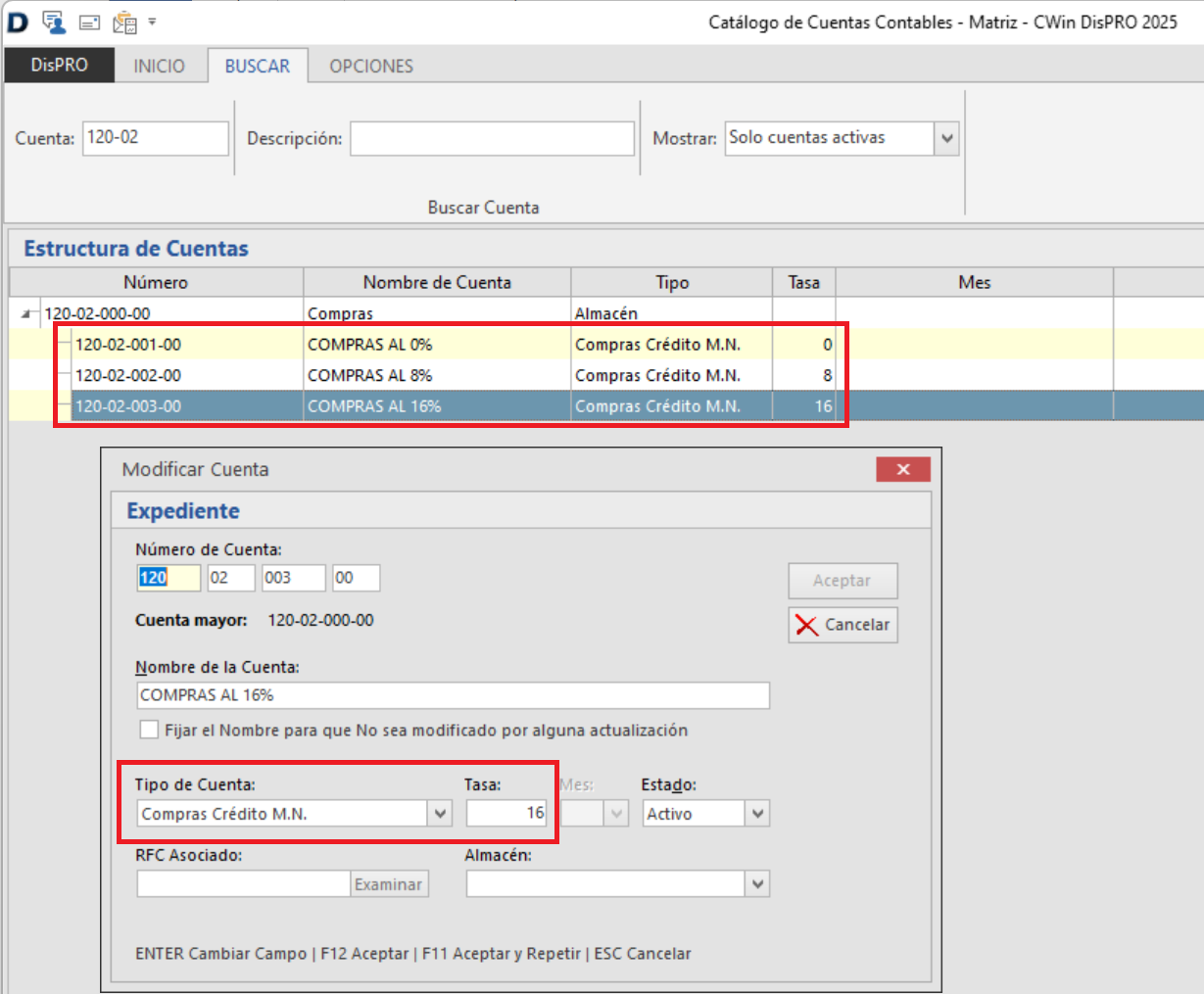Collapse the 120-02-000-00 tree node
The width and height of the screenshot is (1204, 994).
coord(26,314)
